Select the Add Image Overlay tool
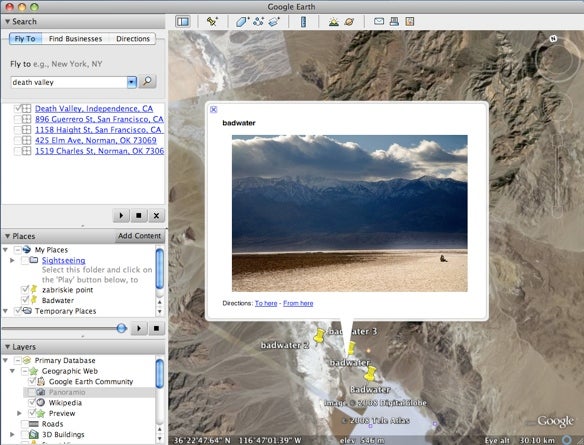Viewport: 584px width, 445px height. click(274, 22)
